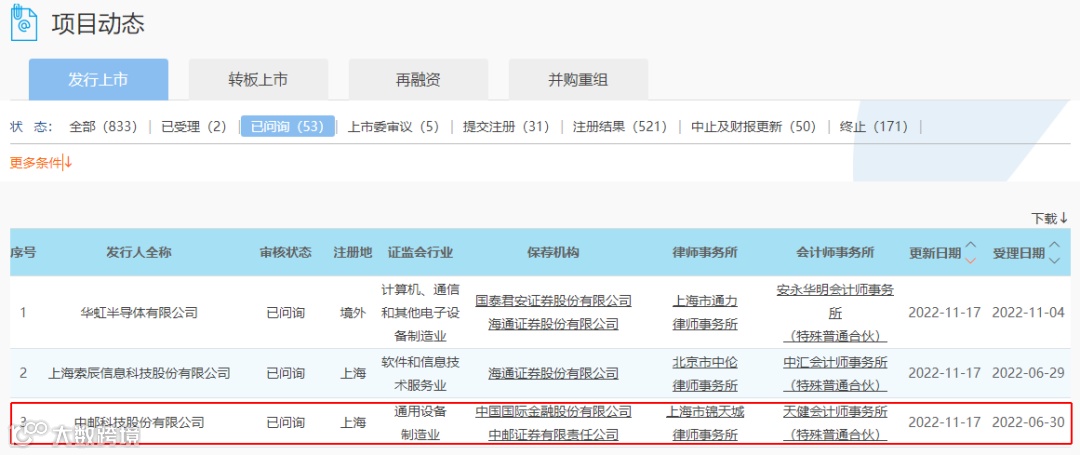Screen dimensions: 1080x455
Task: Switch to the 再融资 tab
Action: coord(418,79)
